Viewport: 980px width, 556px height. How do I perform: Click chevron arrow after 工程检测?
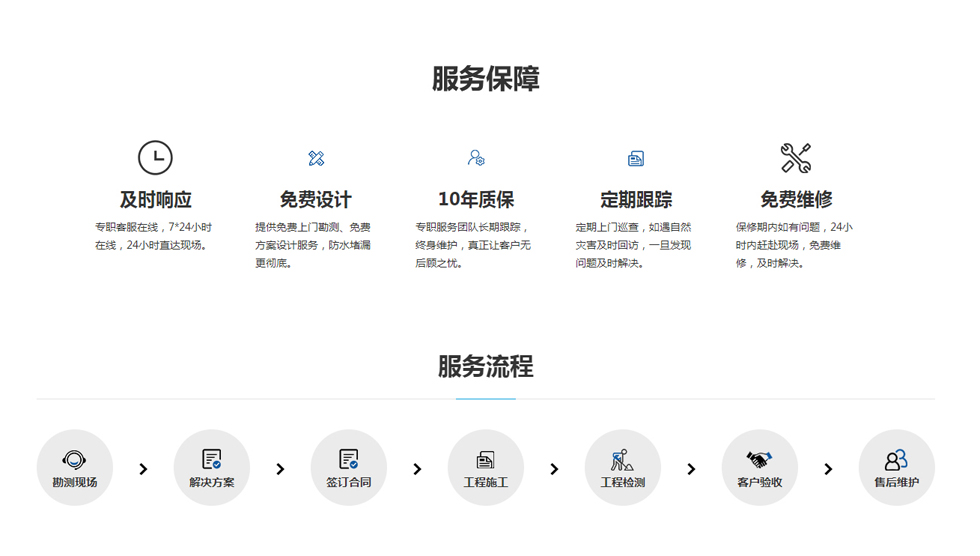pyautogui.click(x=691, y=469)
